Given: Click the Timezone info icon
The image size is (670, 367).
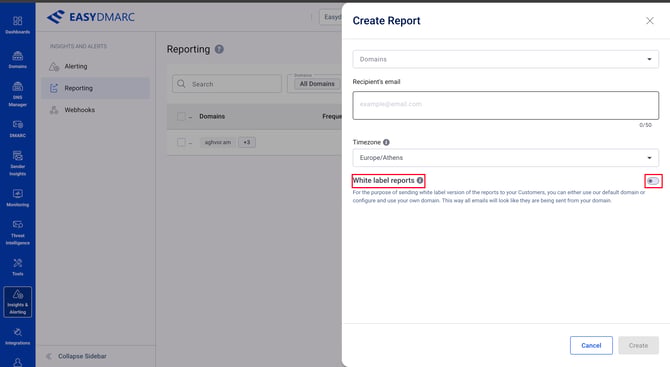Looking at the screenshot, I should [x=386, y=142].
